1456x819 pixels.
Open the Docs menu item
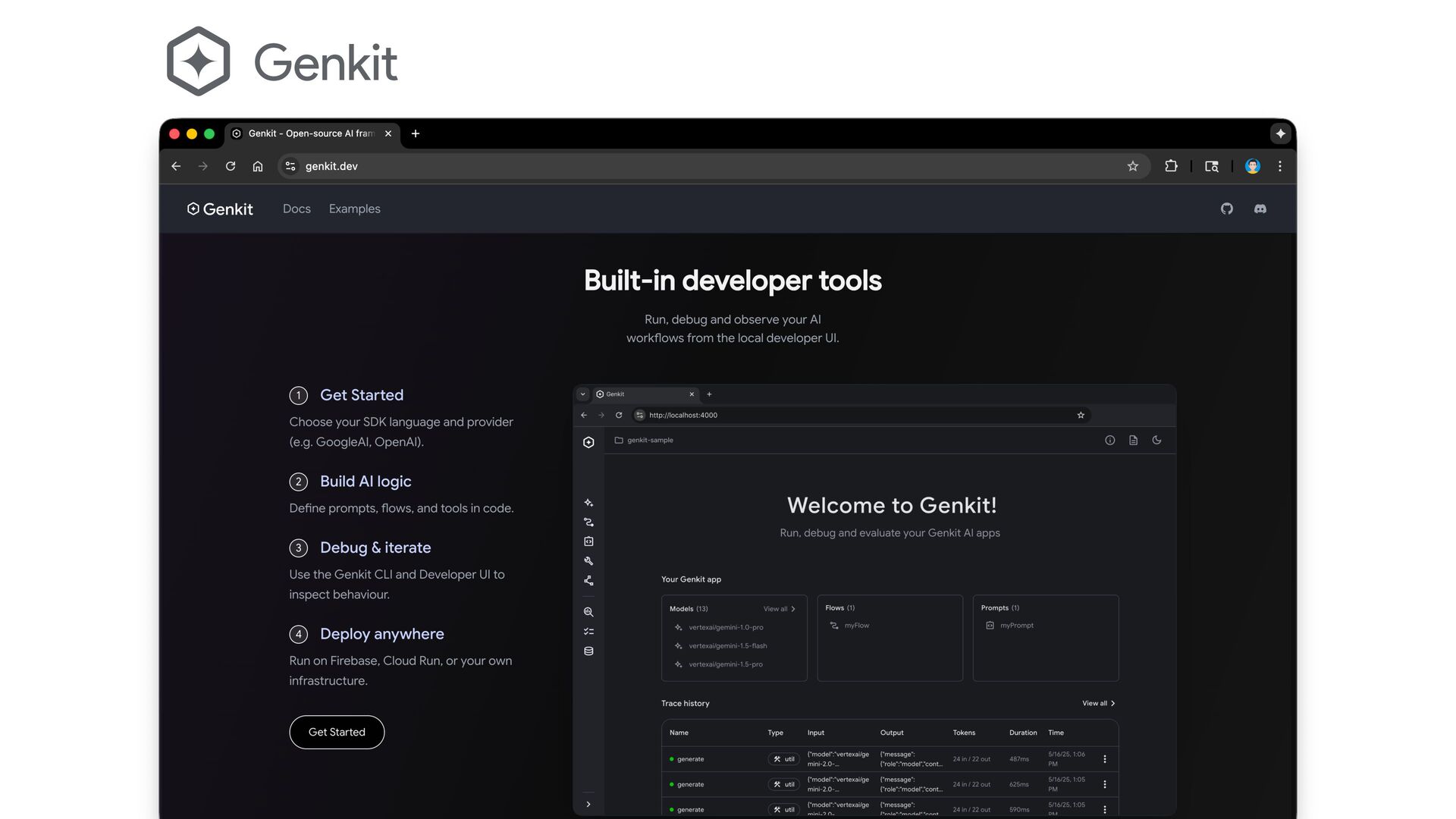297,209
